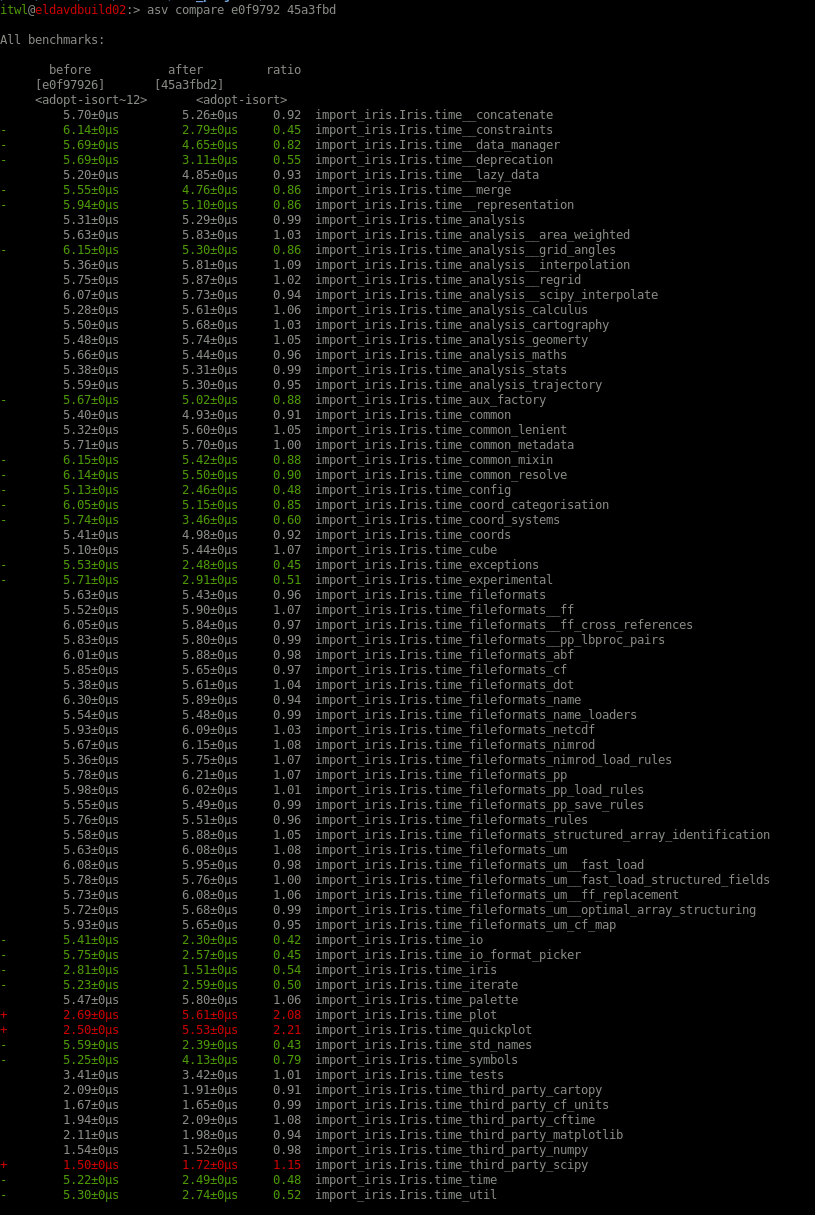
Task: Click the time__concatenate benchmark name
Action: [434, 115]
